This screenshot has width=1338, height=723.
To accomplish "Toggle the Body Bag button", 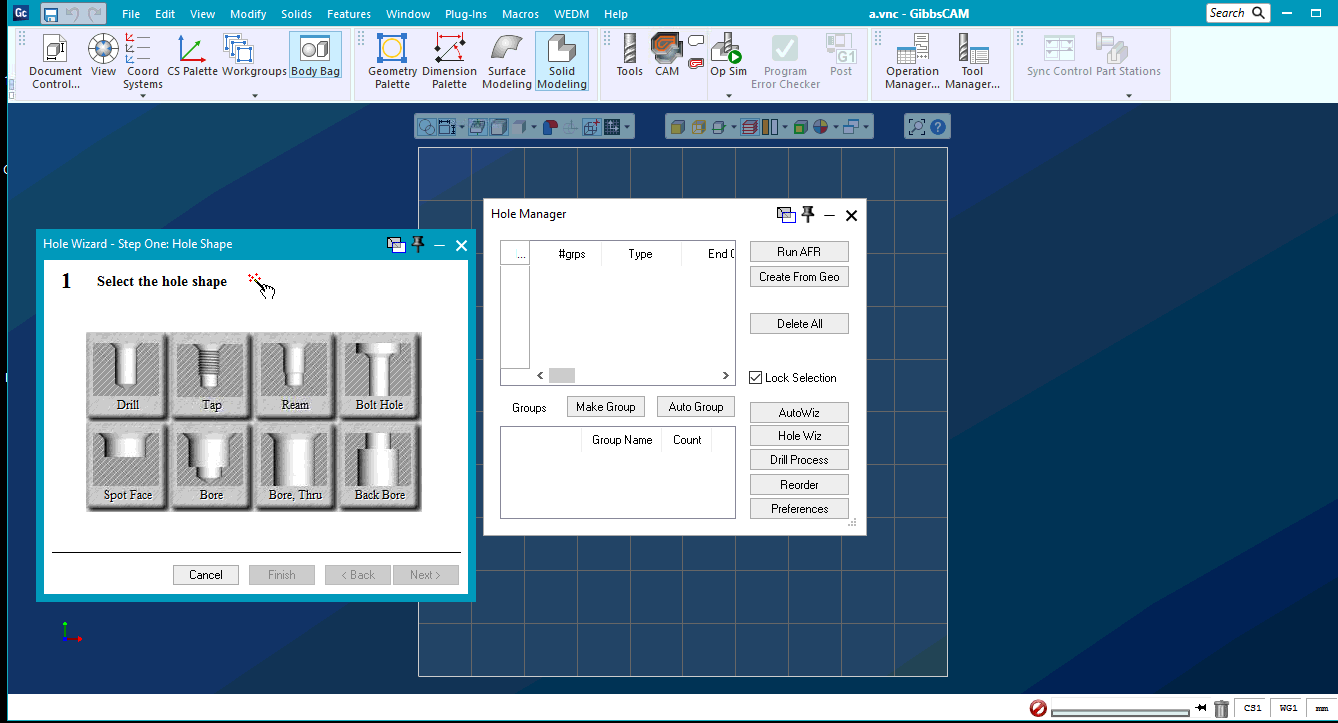I will pyautogui.click(x=315, y=56).
